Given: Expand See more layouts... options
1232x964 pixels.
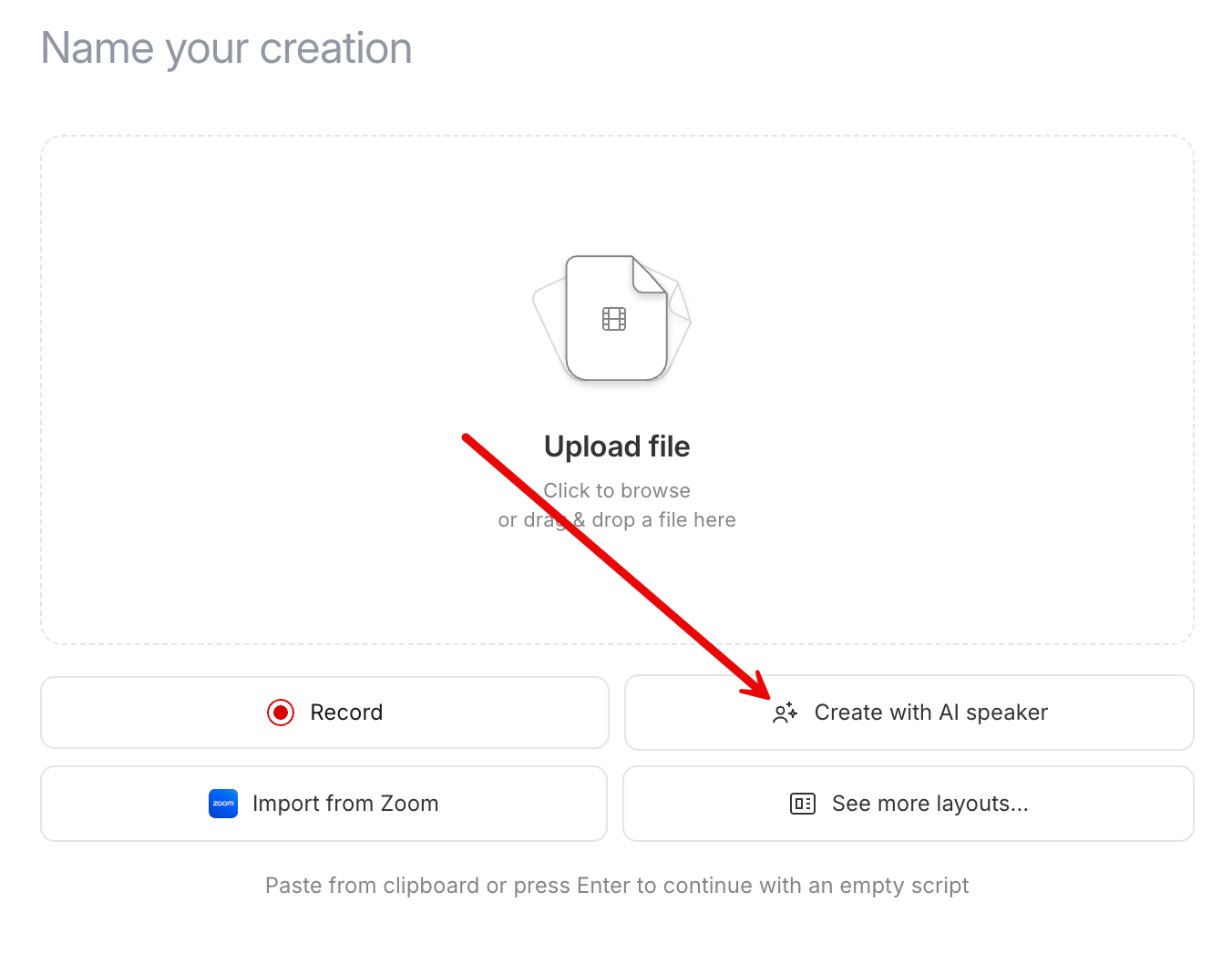Looking at the screenshot, I should coord(929,804).
